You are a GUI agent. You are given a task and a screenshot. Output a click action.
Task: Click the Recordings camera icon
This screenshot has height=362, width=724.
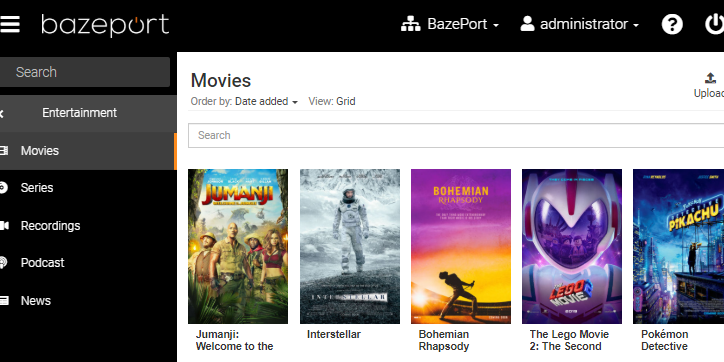[4, 225]
